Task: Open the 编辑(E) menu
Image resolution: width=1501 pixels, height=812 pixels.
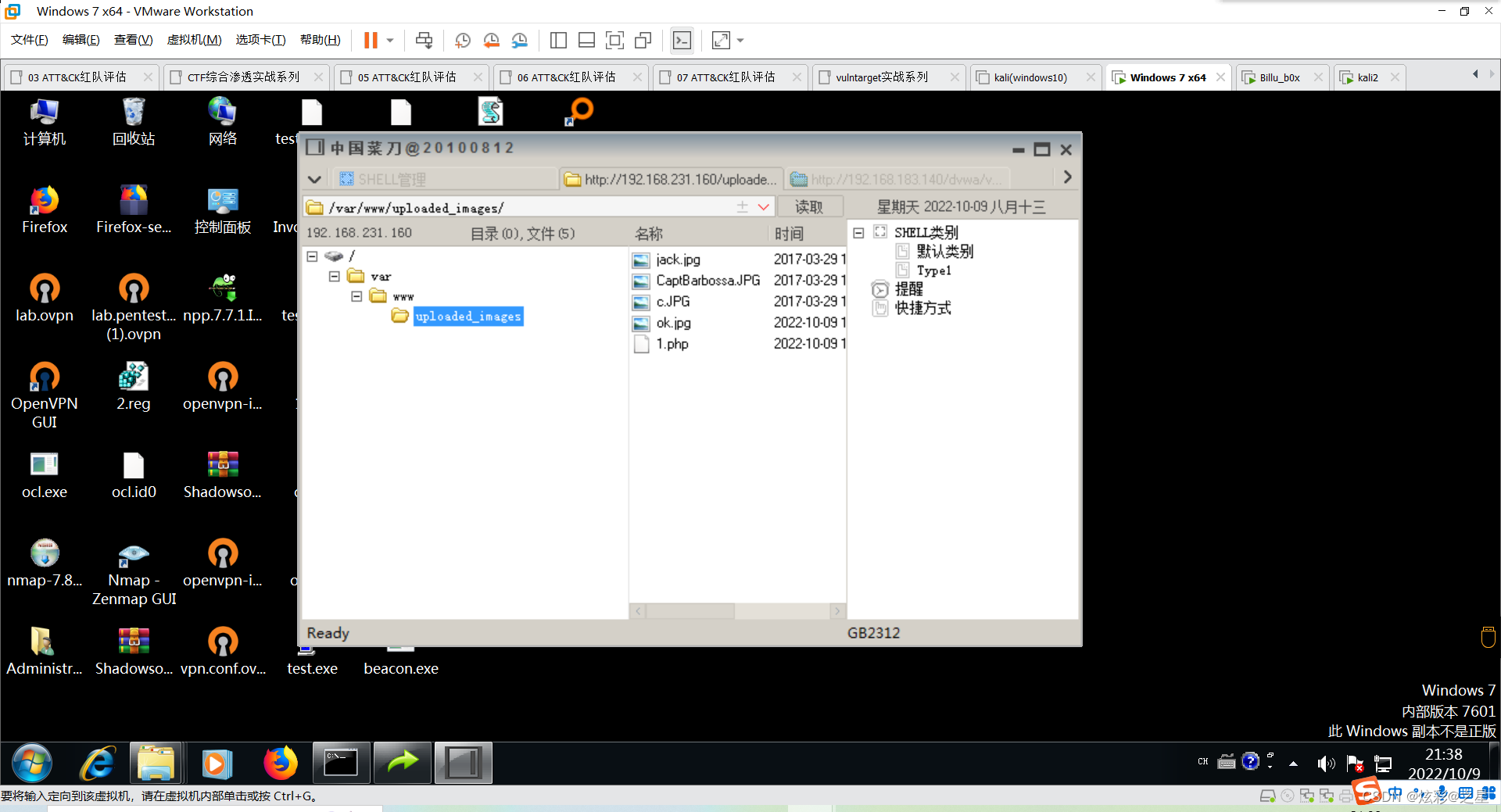Action: 81,40
